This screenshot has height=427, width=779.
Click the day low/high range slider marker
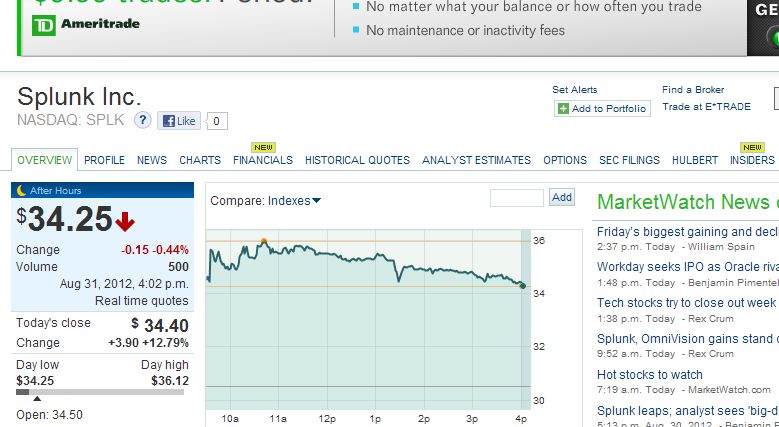37,398
